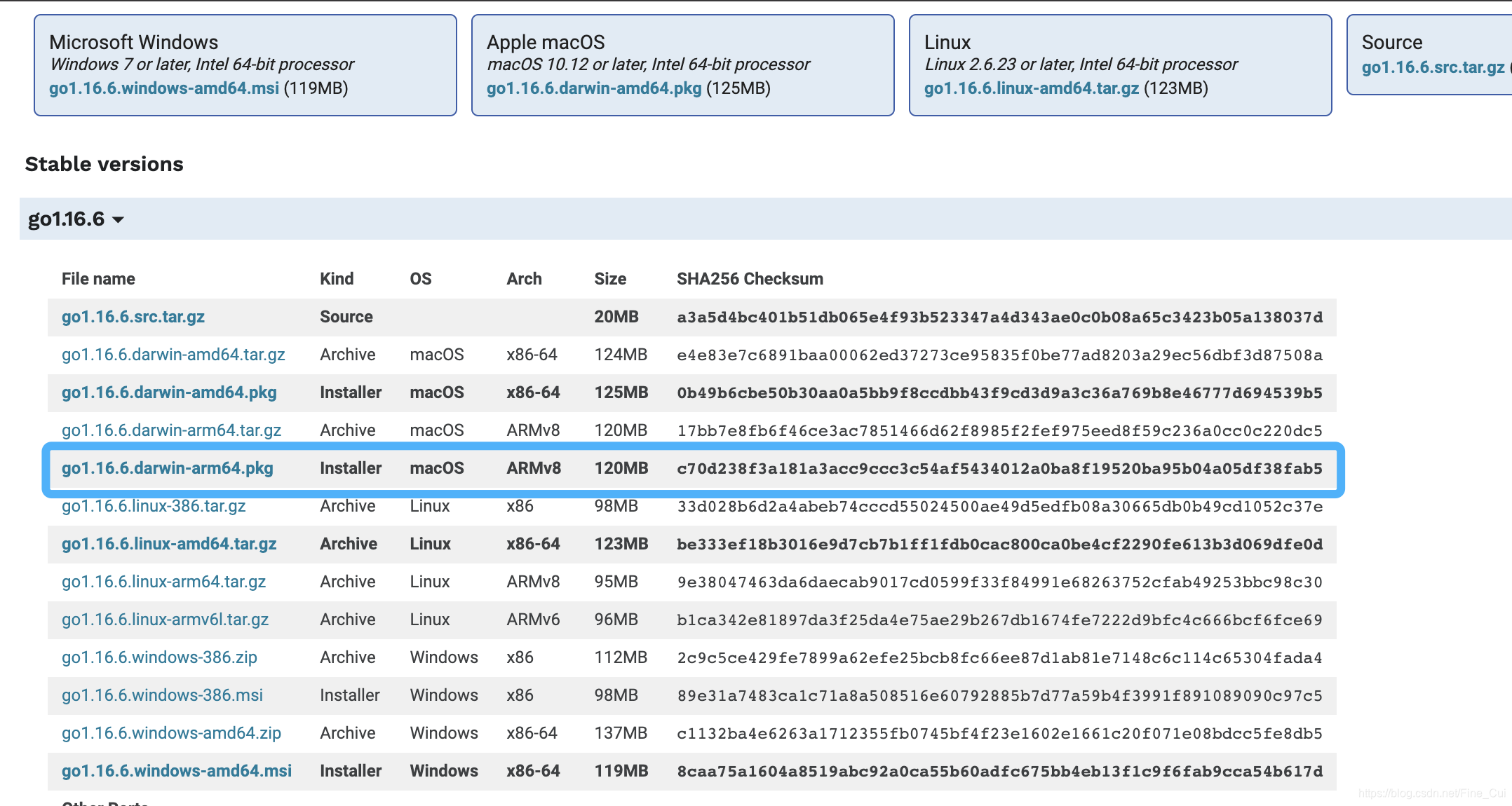Select the Size column header

pos(610,279)
